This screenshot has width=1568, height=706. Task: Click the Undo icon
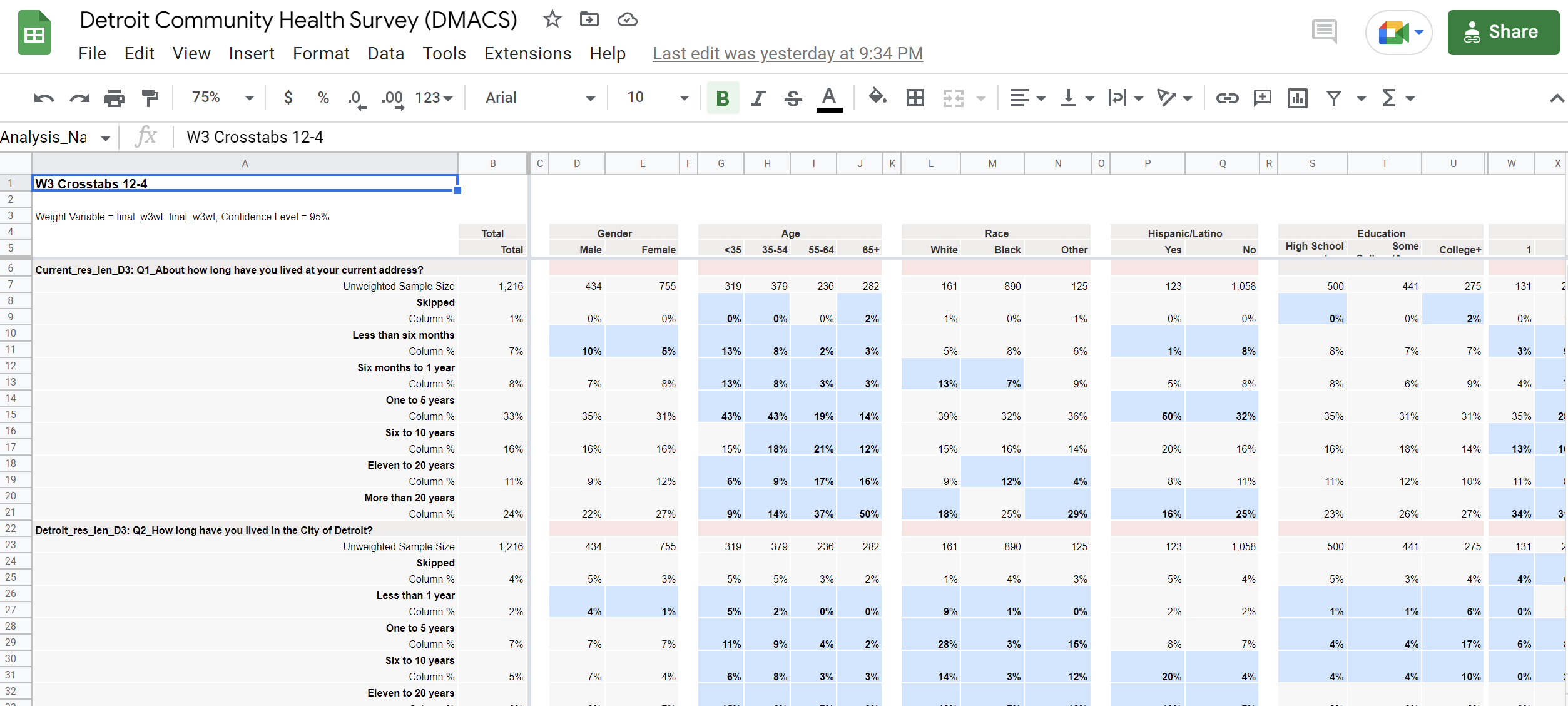click(x=44, y=98)
